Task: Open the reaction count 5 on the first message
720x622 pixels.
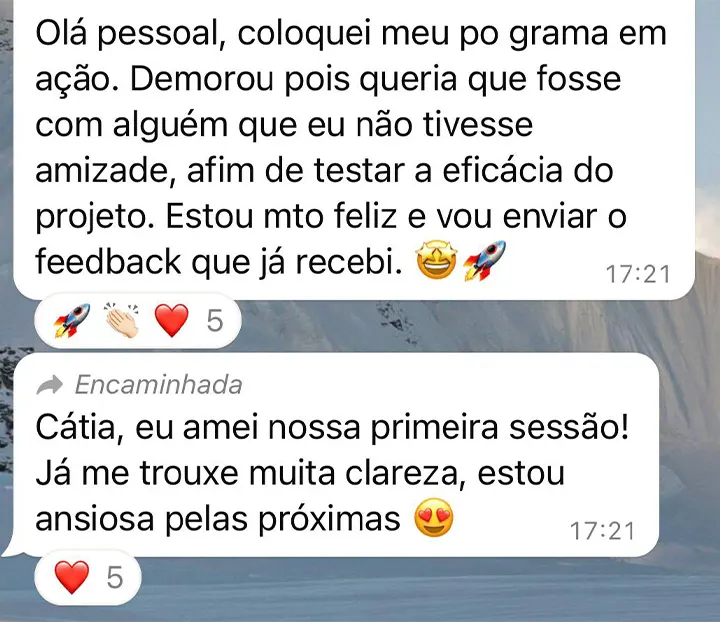Action: pyautogui.click(x=215, y=321)
